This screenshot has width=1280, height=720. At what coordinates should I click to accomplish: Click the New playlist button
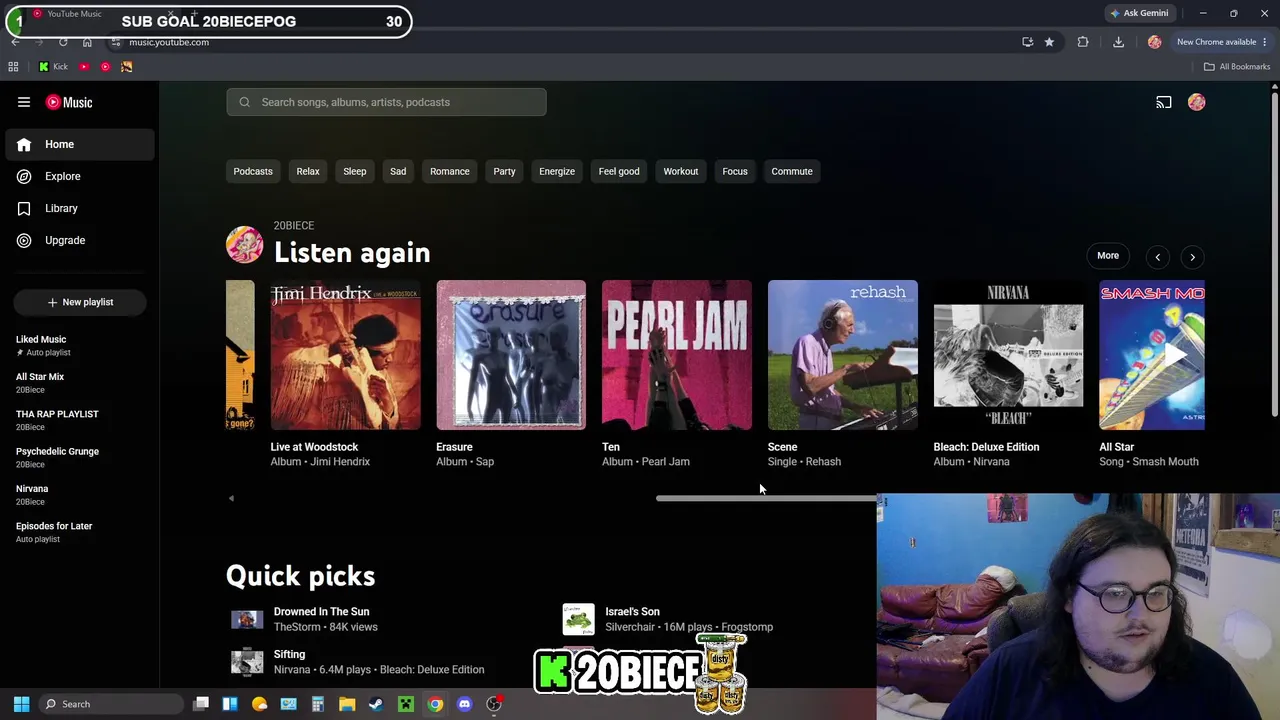pyautogui.click(x=80, y=302)
